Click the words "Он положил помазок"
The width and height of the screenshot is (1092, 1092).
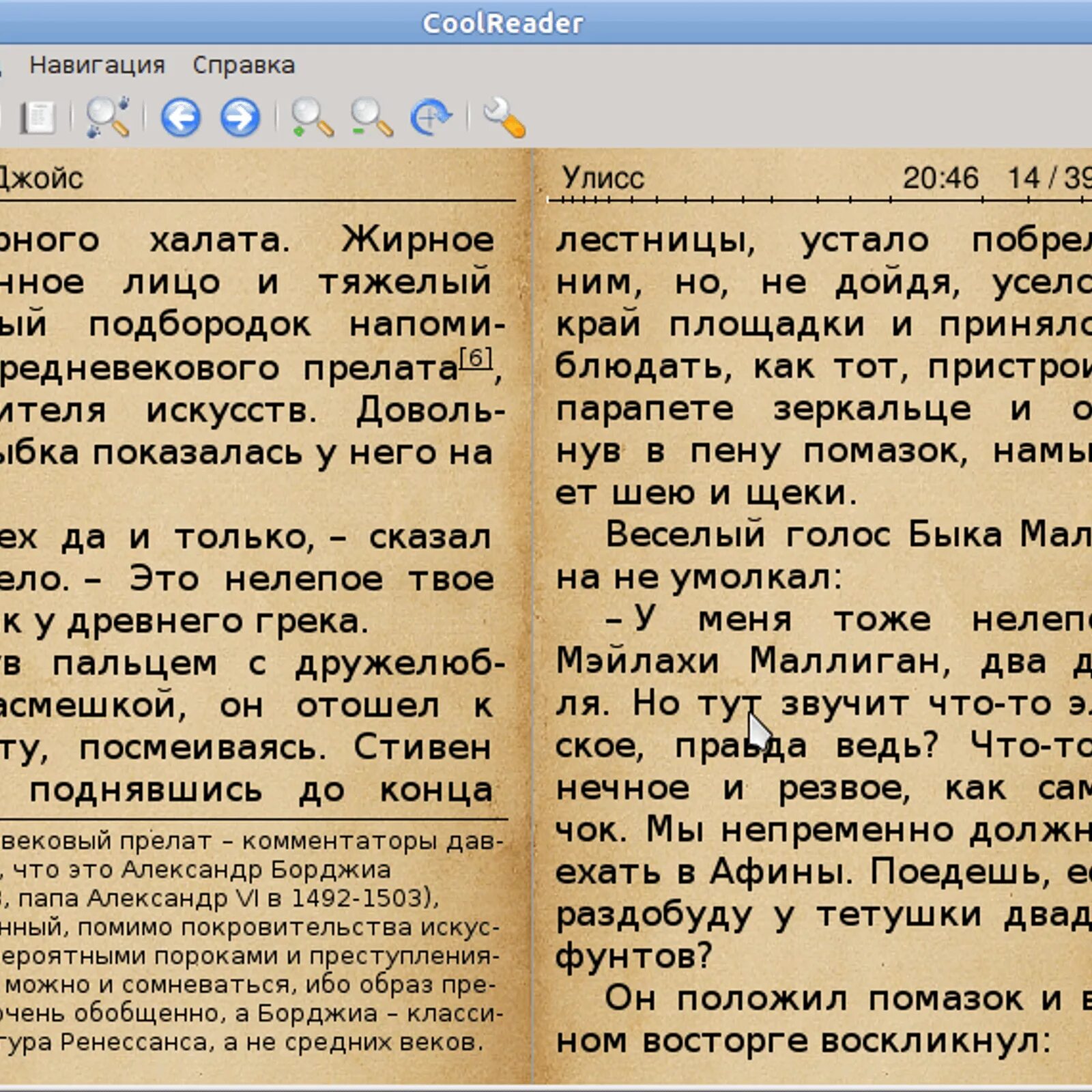point(814,998)
